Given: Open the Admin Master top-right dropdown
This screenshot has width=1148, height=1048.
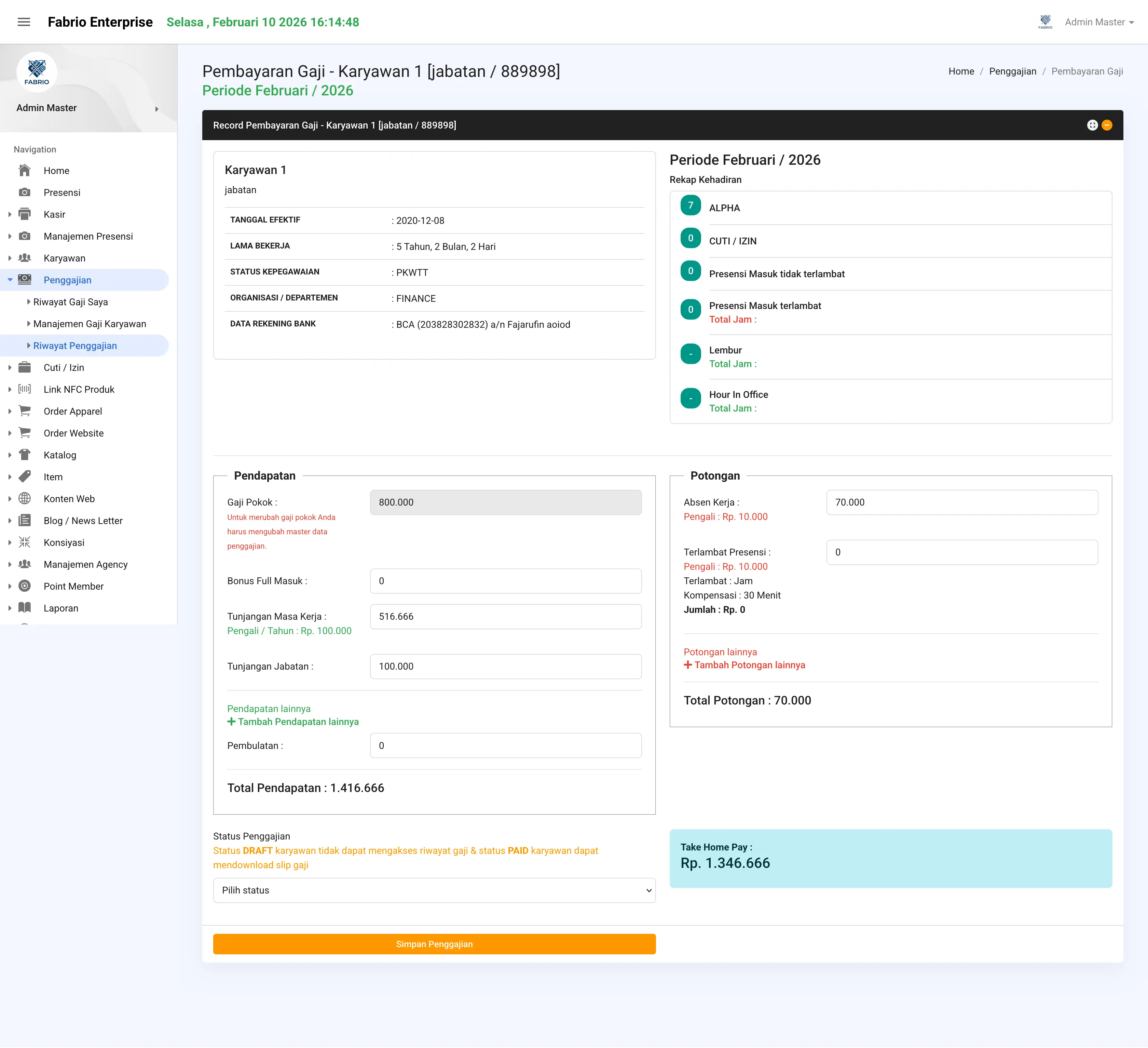Looking at the screenshot, I should [1099, 22].
